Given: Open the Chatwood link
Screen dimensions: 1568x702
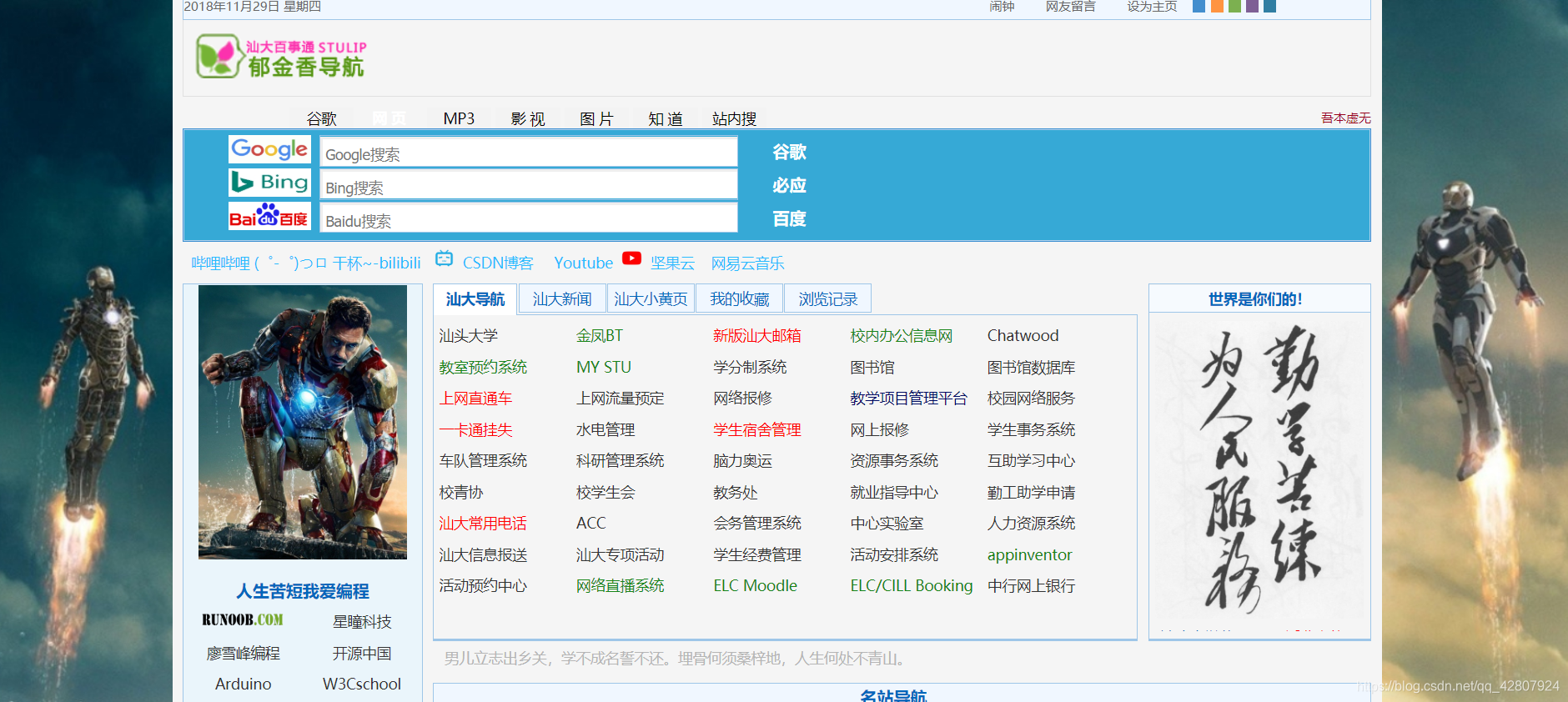Looking at the screenshot, I should pyautogui.click(x=1023, y=336).
